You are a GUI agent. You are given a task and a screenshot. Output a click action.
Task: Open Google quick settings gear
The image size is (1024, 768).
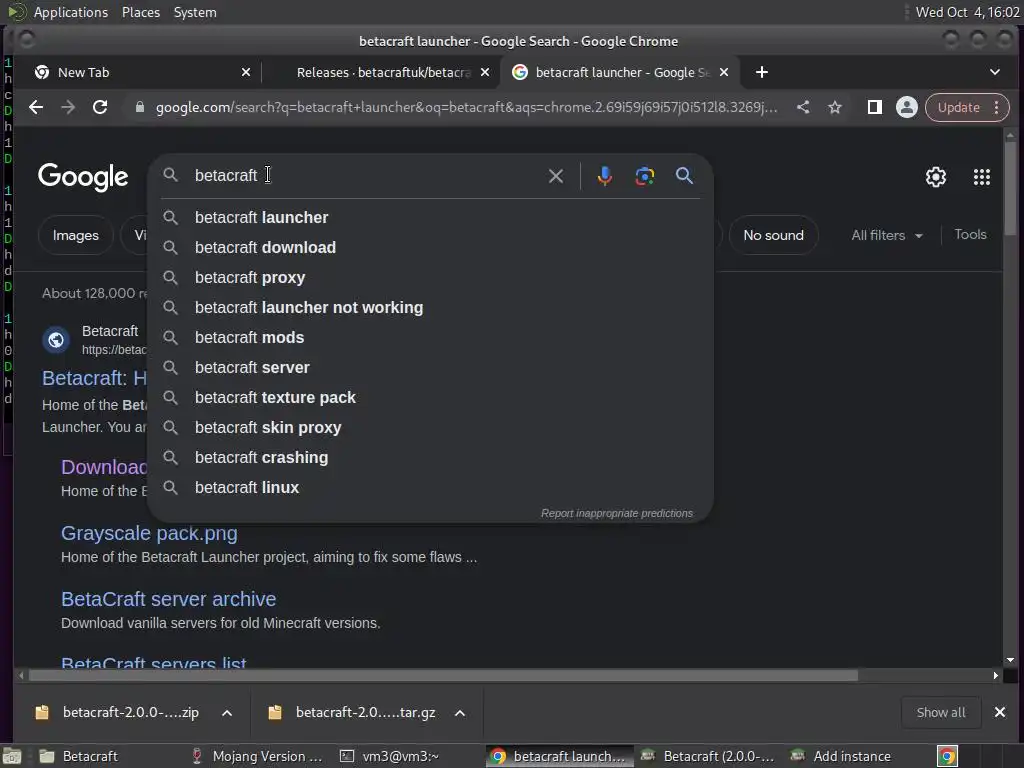click(x=936, y=177)
